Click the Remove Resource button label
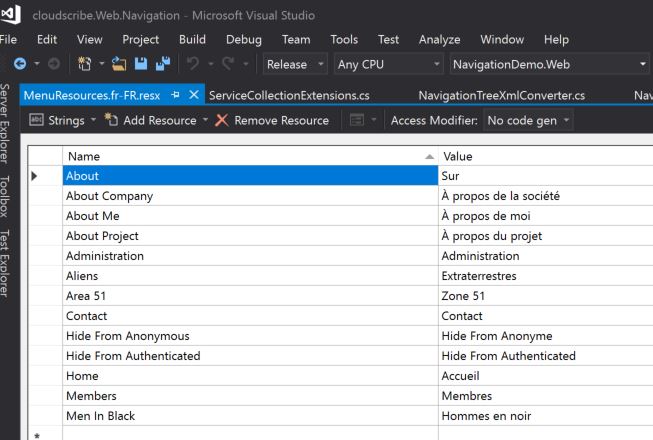 point(281,120)
